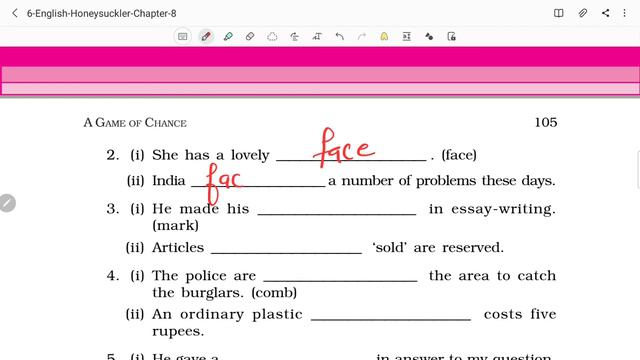Click the text "'sold' are reserved."
Screen dimensions: 640x360
[x=438, y=247]
